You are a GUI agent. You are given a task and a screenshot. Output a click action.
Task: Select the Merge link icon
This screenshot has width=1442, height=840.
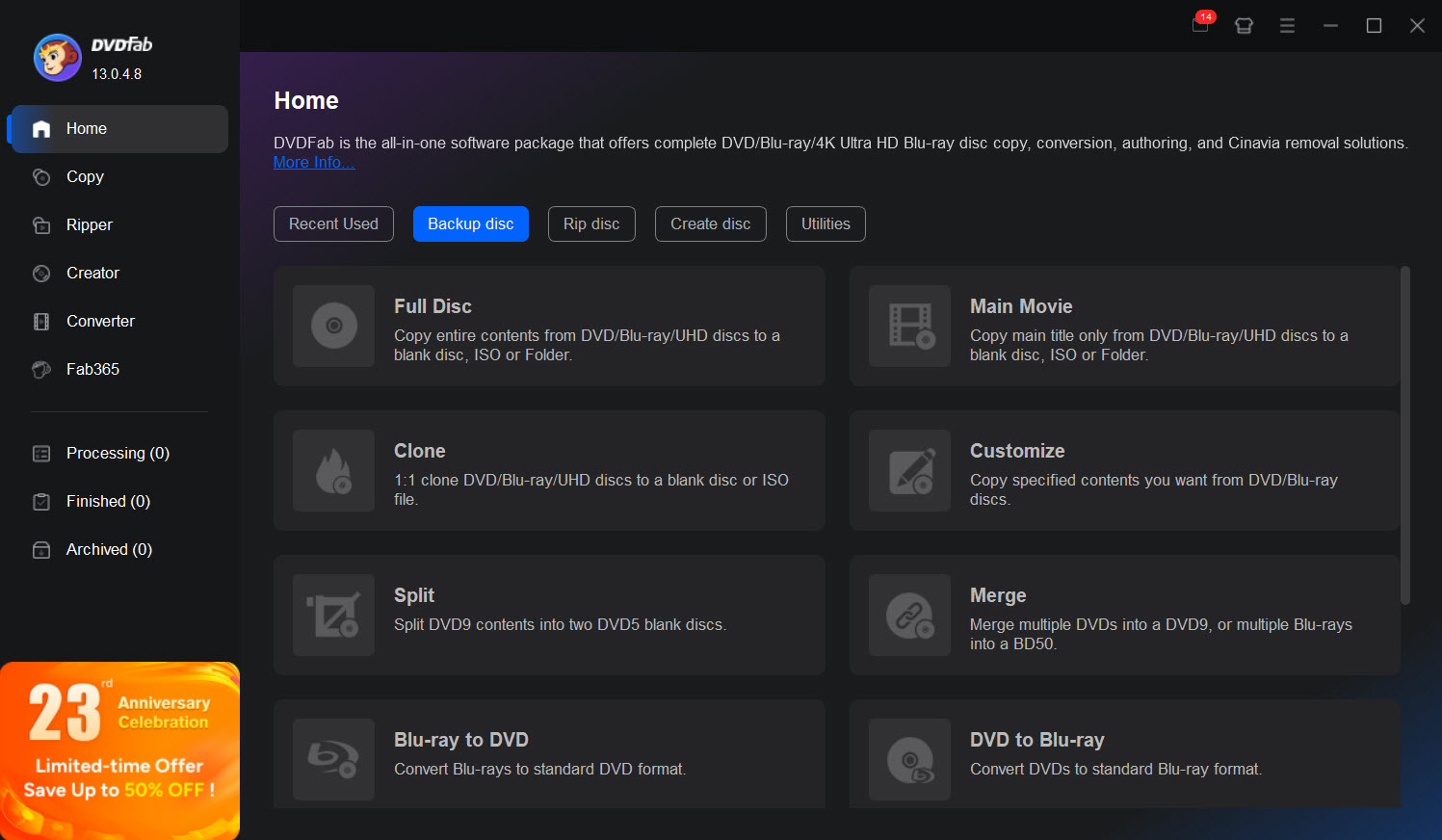point(909,615)
